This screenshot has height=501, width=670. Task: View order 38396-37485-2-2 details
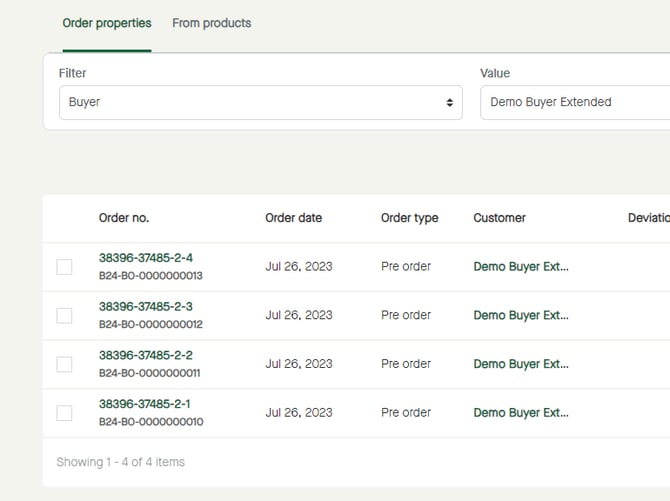click(146, 355)
